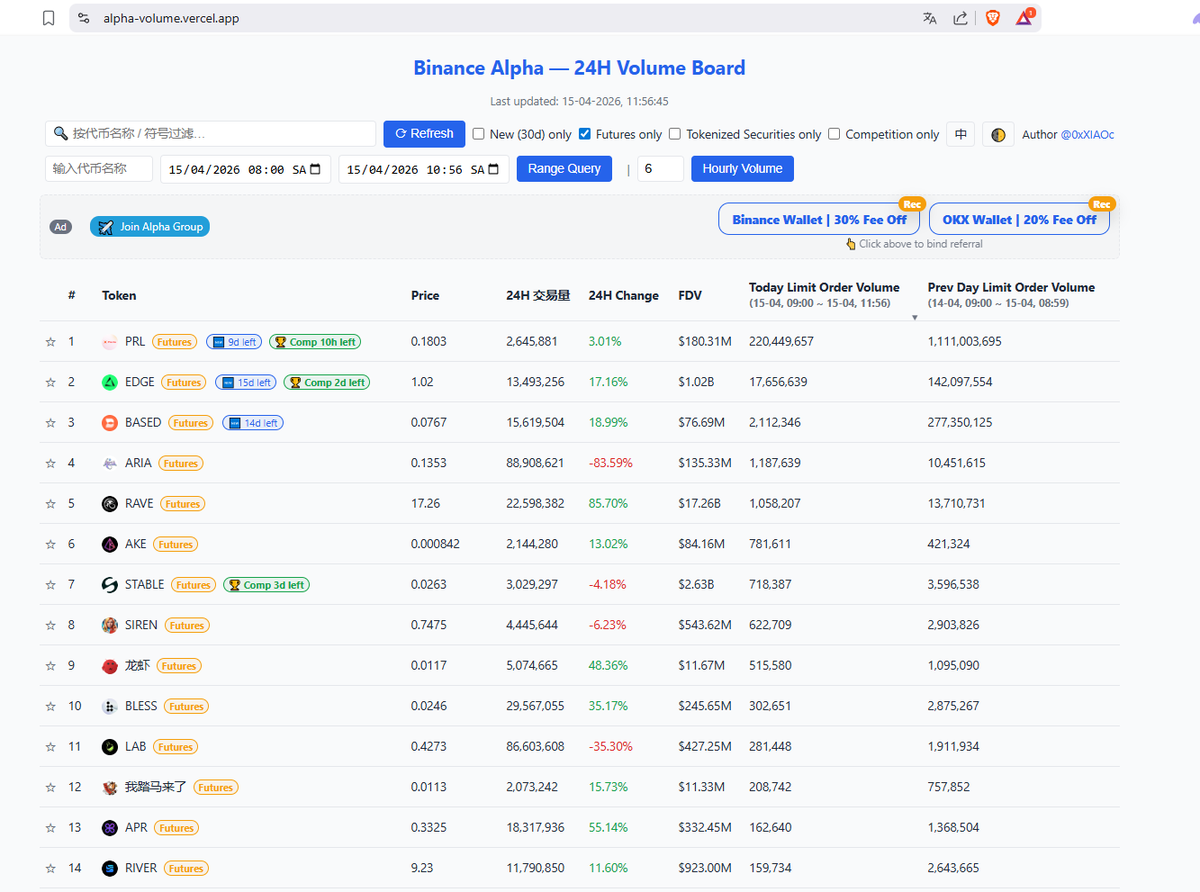Star the AKE token row
Image resolution: width=1200 pixels, height=892 pixels.
coord(50,544)
